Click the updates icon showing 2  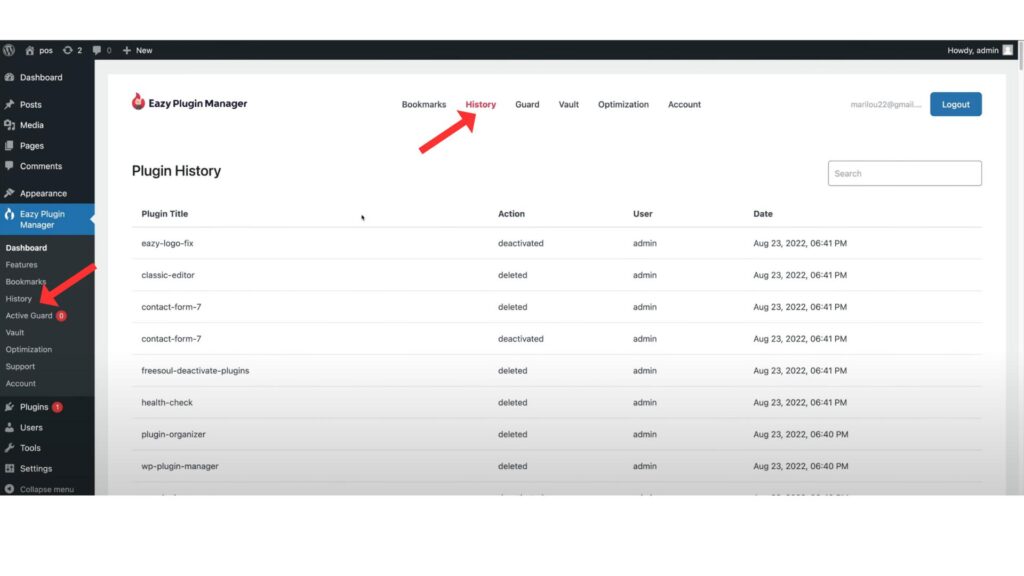pyautogui.click(x=67, y=50)
